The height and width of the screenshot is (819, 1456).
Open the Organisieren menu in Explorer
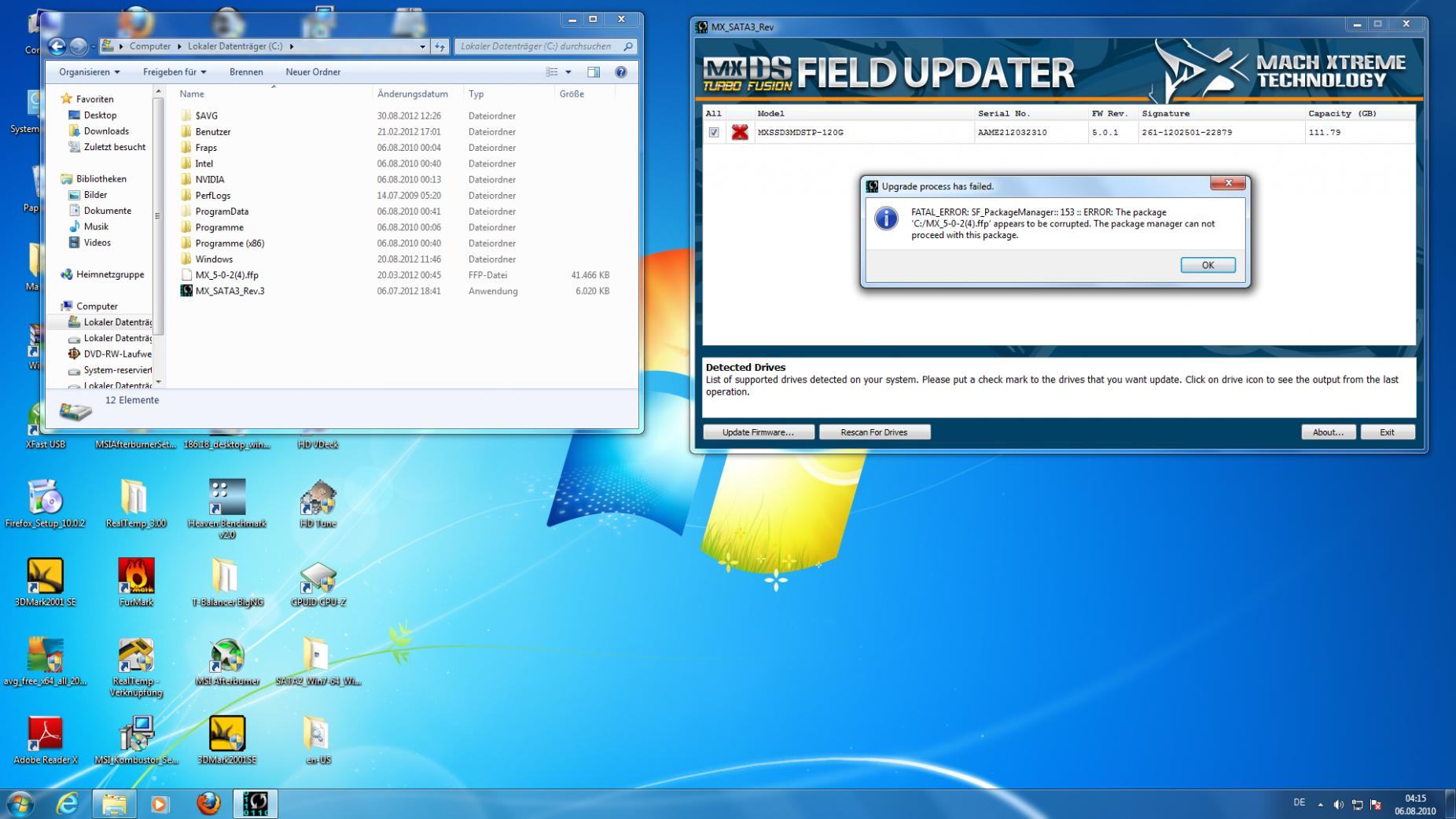[x=90, y=72]
